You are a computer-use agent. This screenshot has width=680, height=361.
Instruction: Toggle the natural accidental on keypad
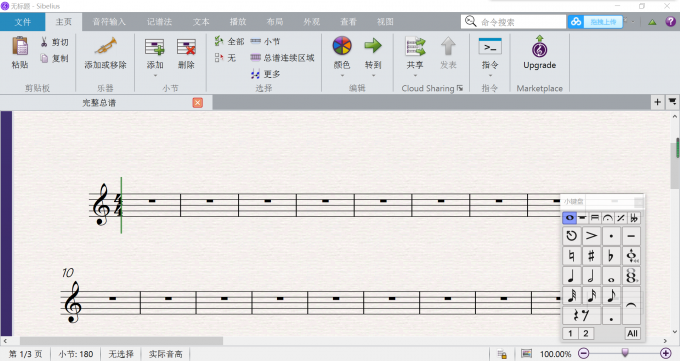coord(572,256)
